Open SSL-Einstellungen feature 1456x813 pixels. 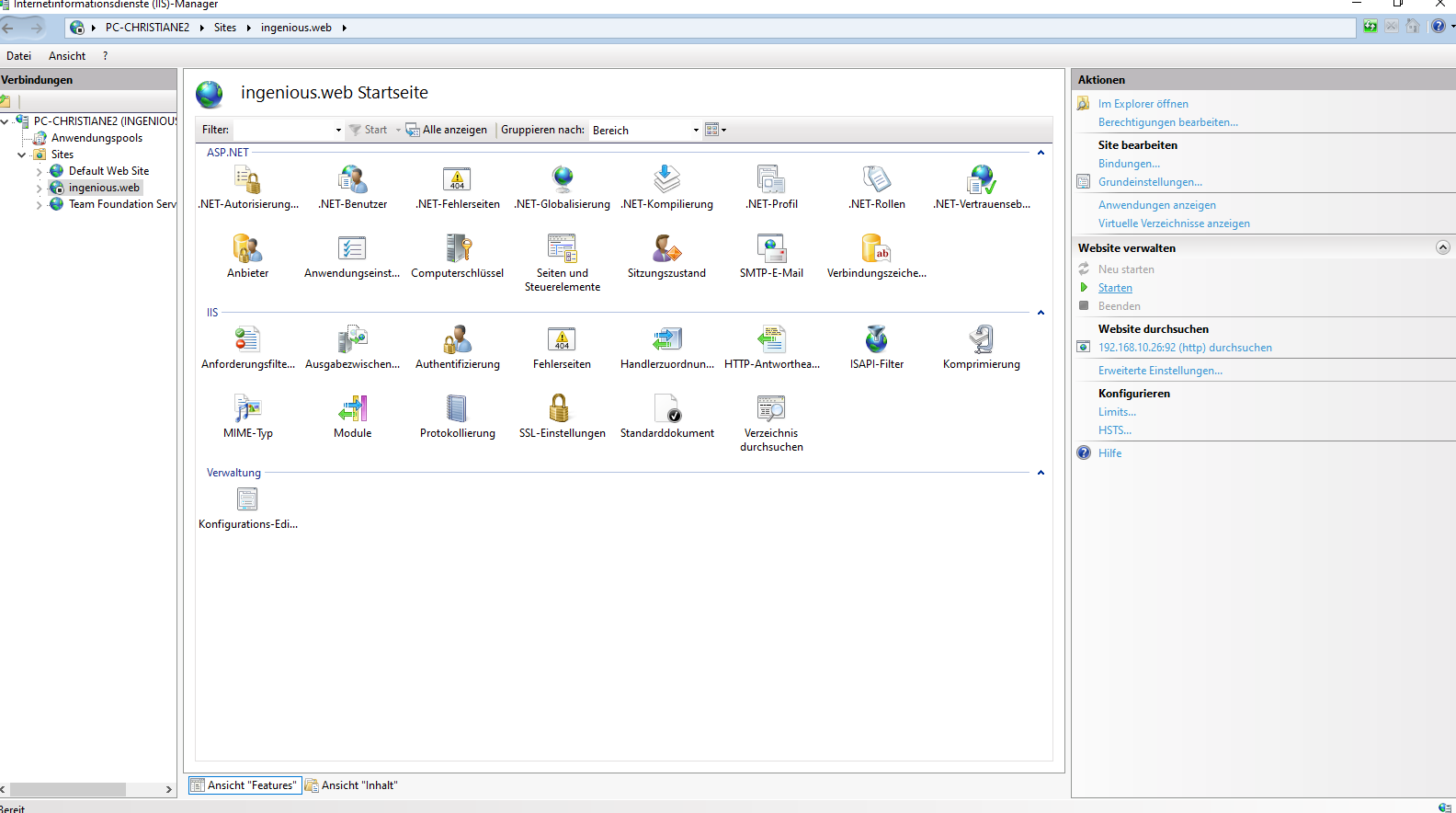pos(562,417)
